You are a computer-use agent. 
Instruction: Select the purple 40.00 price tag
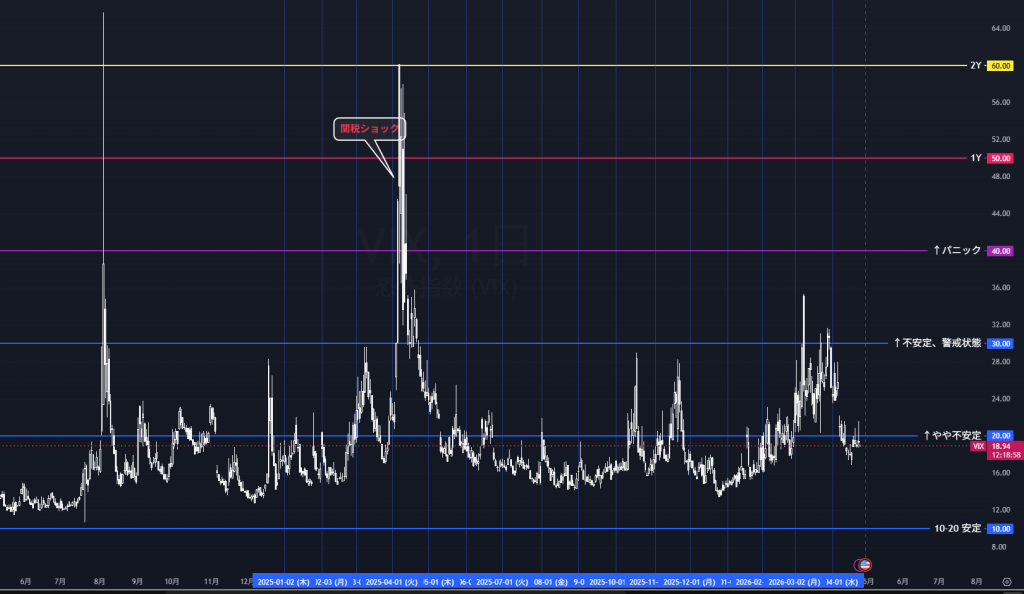point(1000,251)
